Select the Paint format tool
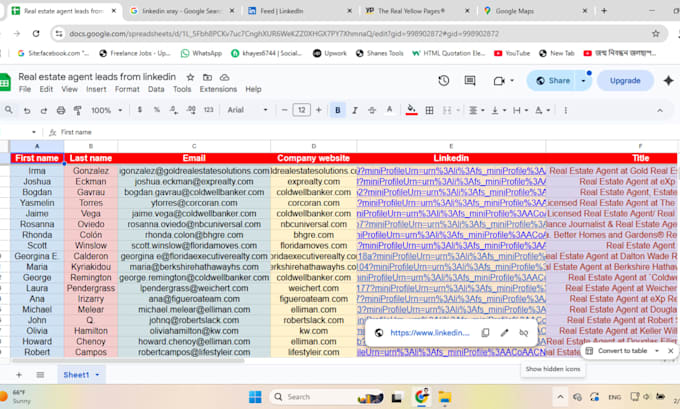The image size is (680, 409). (78, 111)
